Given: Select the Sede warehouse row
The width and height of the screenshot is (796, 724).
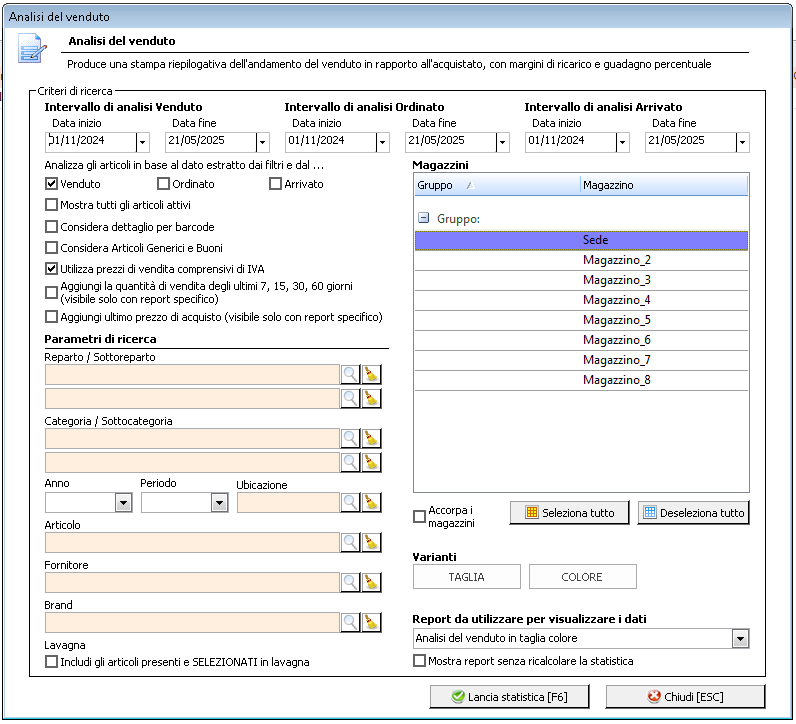Looking at the screenshot, I should (x=581, y=240).
